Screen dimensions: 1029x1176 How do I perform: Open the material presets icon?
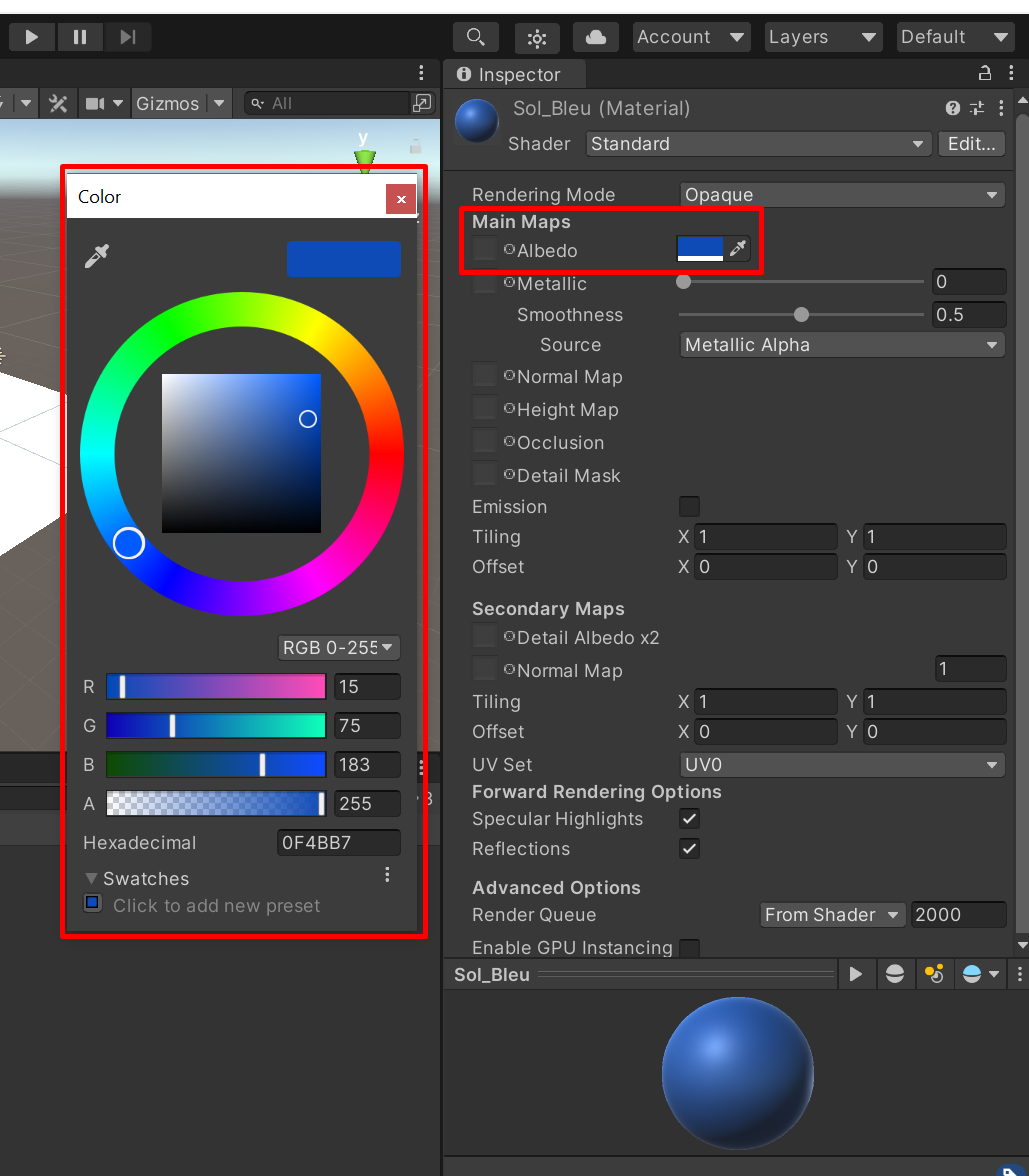coord(976,108)
